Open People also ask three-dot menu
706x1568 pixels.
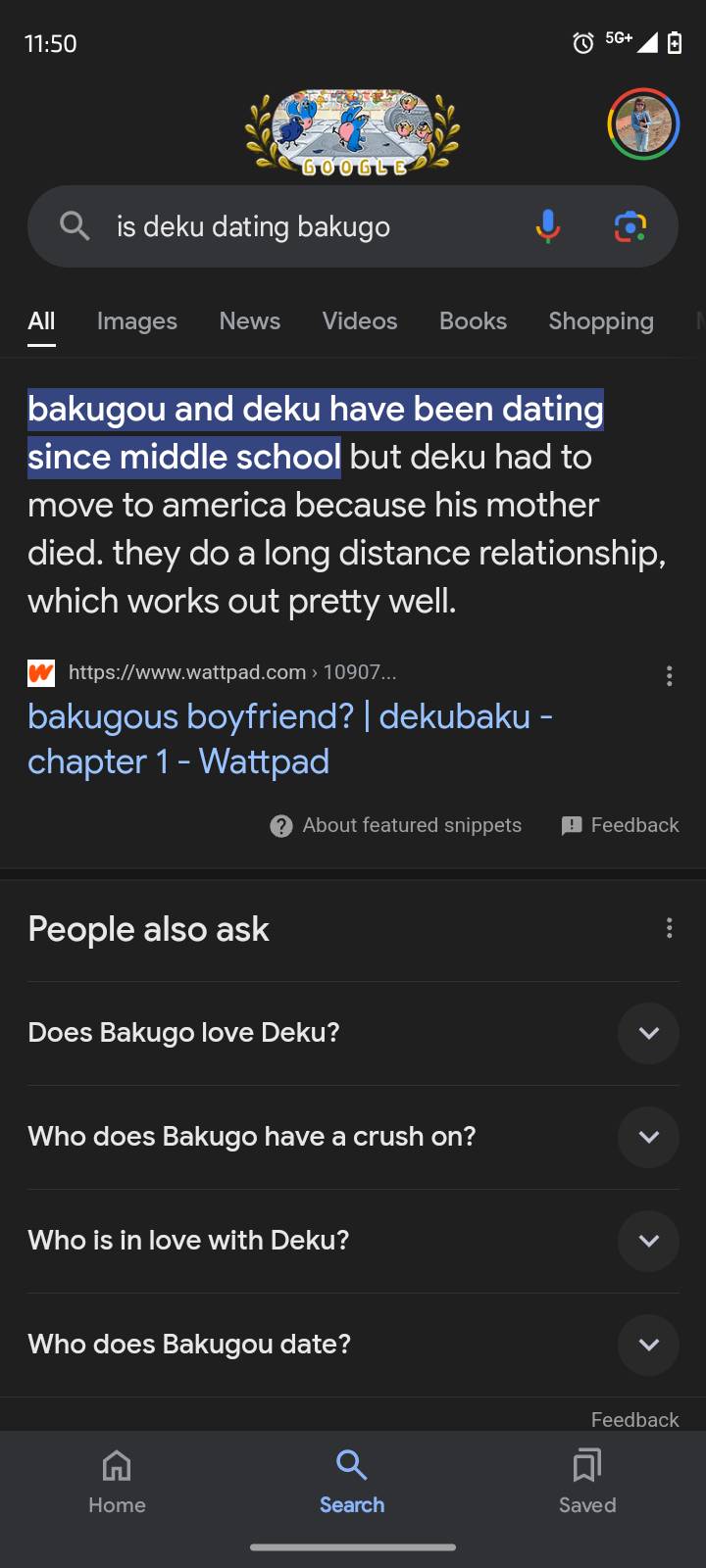pos(669,928)
